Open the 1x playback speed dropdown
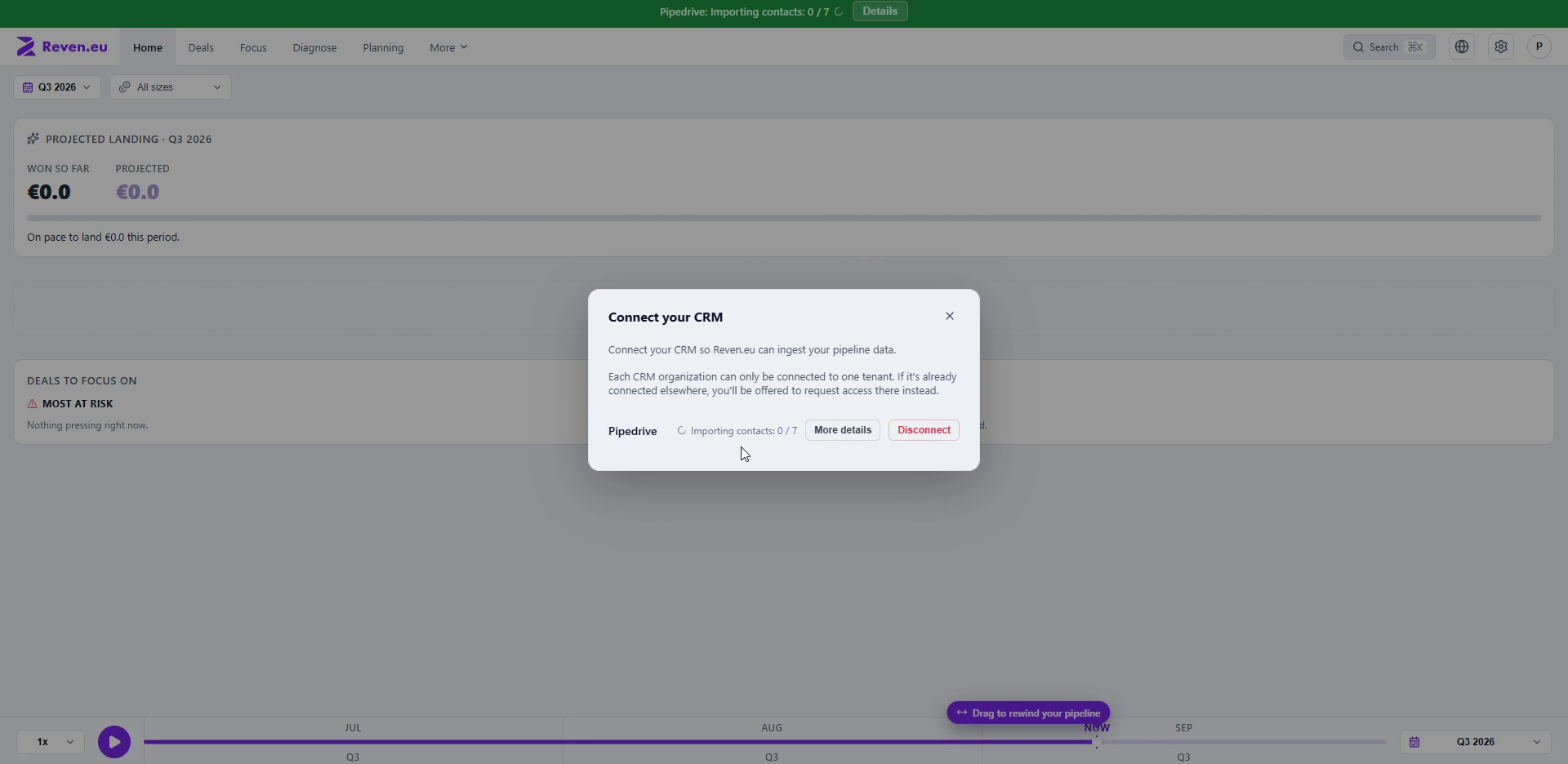Image resolution: width=1568 pixels, height=764 pixels. click(51, 742)
